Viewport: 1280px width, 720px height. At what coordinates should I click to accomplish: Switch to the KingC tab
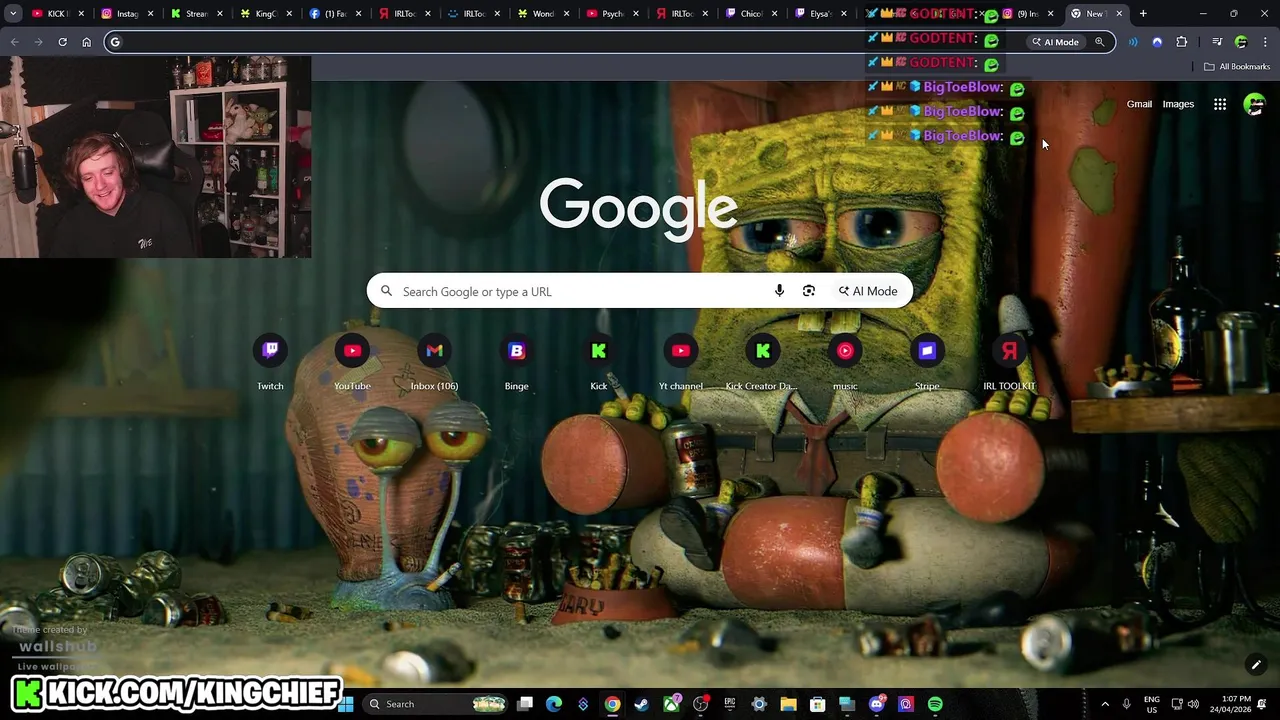263,14
